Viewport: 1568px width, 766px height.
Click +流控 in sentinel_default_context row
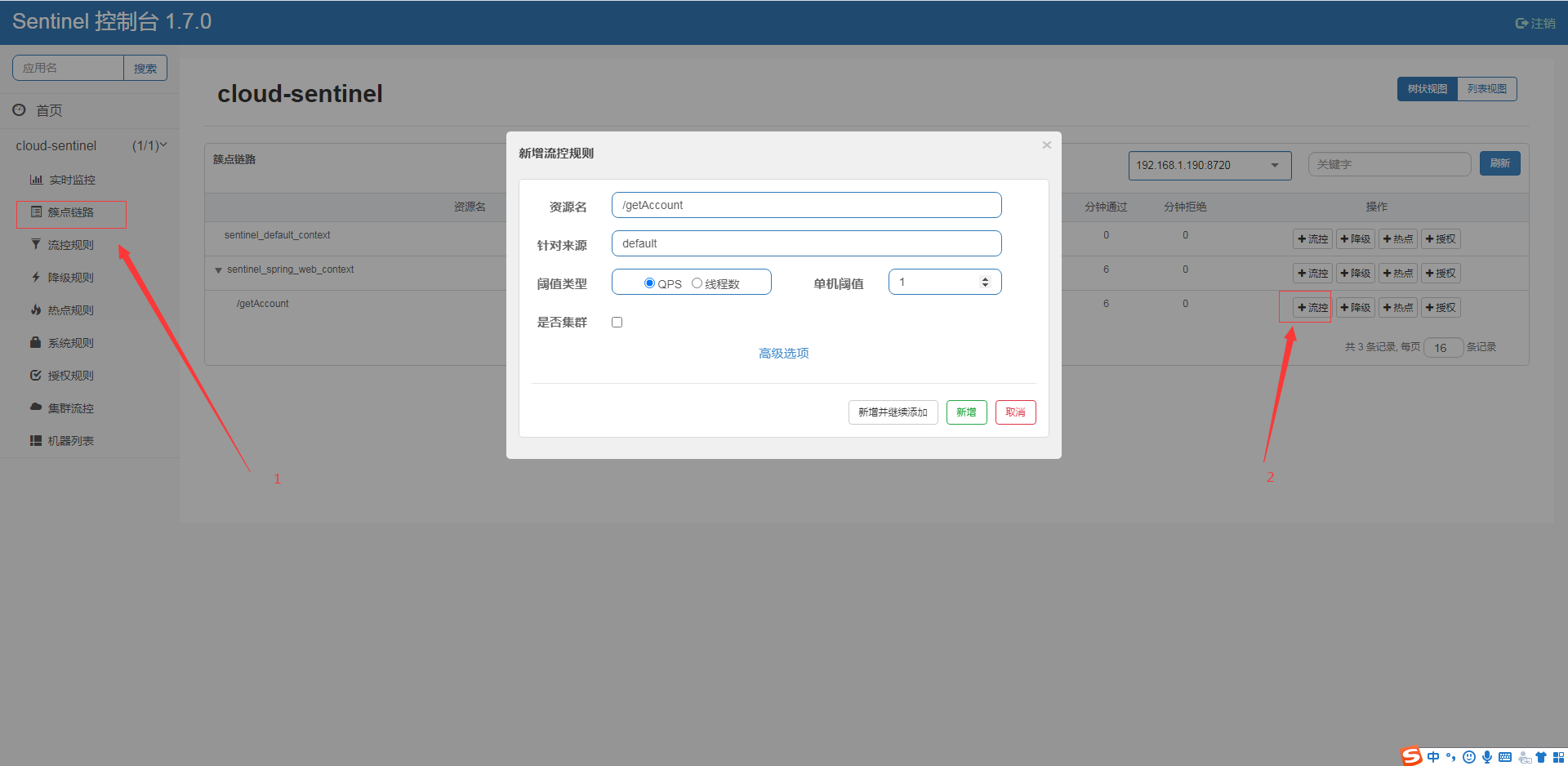pos(1312,239)
